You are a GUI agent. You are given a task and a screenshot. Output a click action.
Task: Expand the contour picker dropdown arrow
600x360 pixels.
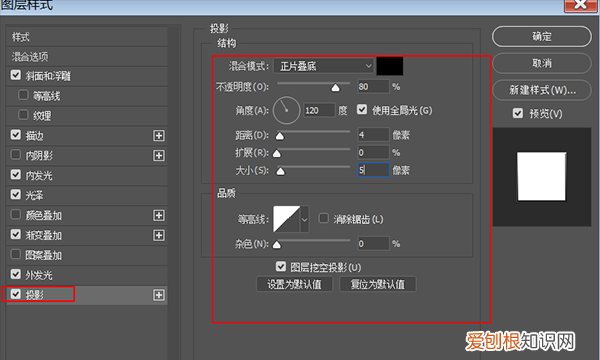click(x=305, y=219)
